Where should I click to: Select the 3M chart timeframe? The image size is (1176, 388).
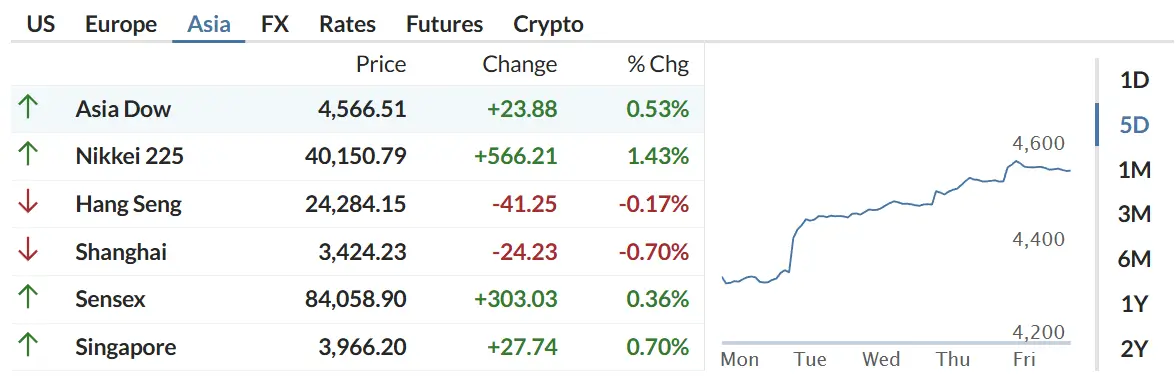click(1135, 215)
